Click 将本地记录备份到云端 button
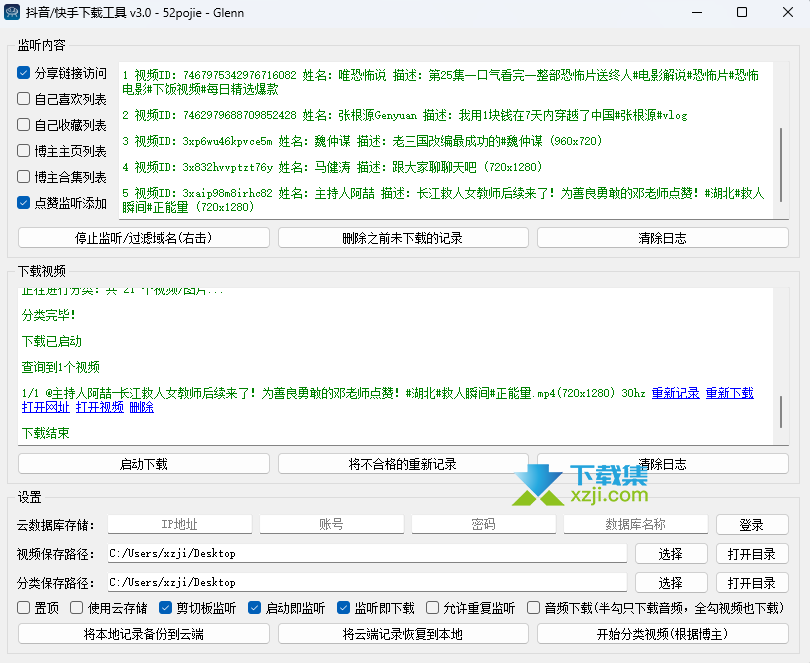 point(144,634)
